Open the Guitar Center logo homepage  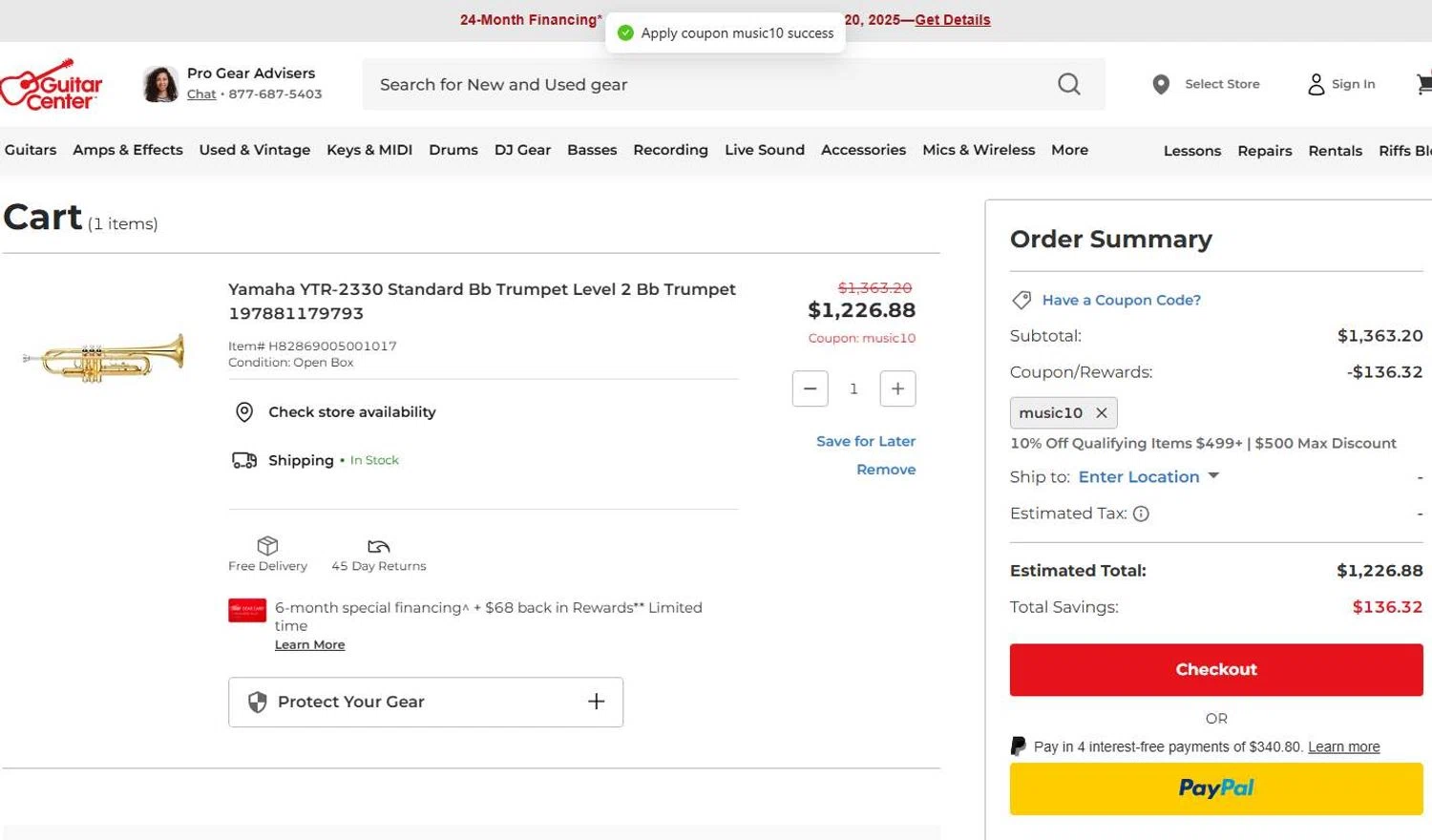coord(52,85)
